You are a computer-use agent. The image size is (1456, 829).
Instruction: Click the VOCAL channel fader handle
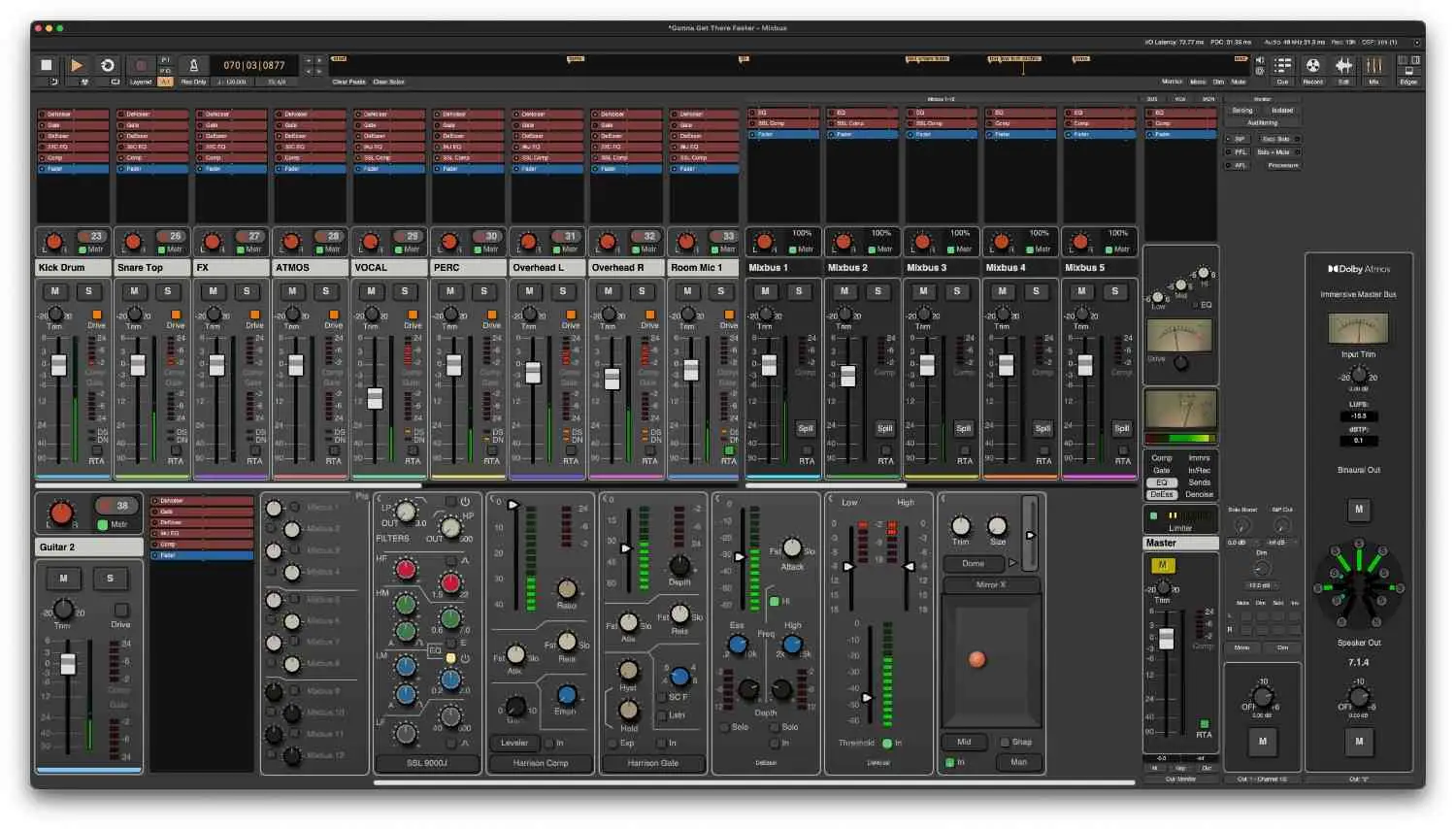[375, 399]
